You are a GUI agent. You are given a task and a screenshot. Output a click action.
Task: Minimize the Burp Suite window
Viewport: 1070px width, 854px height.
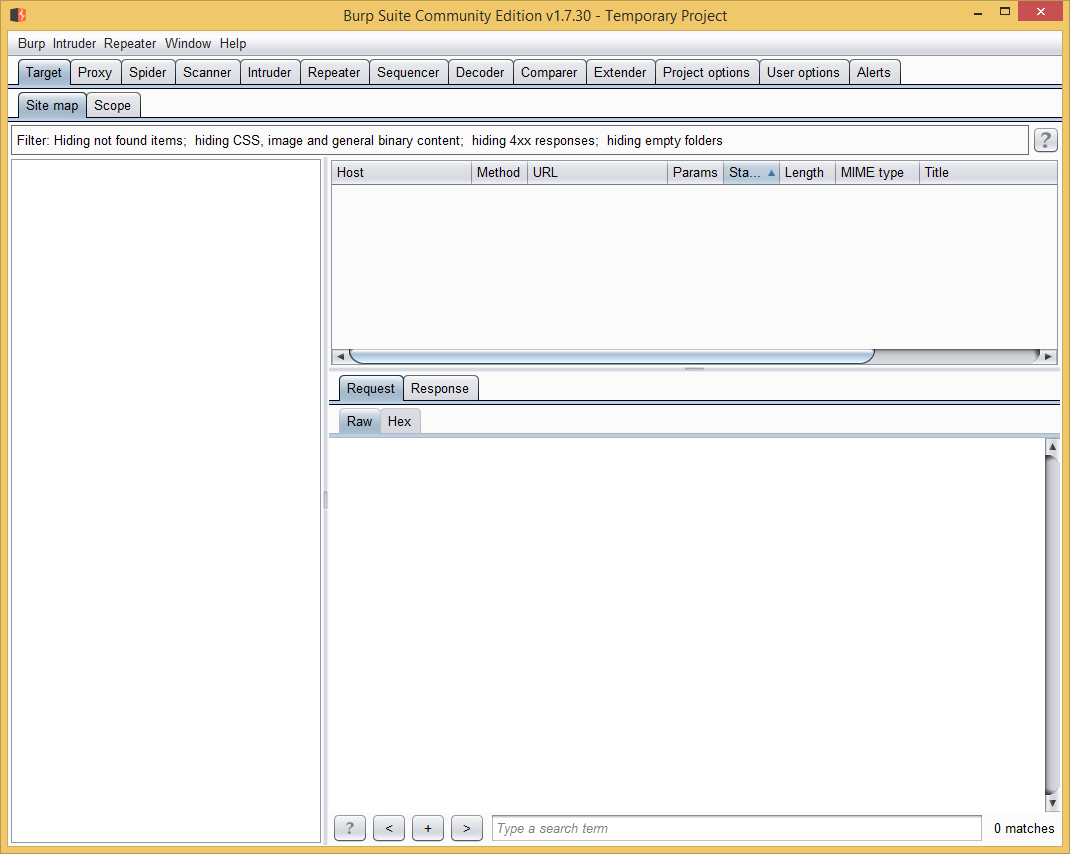click(x=978, y=13)
